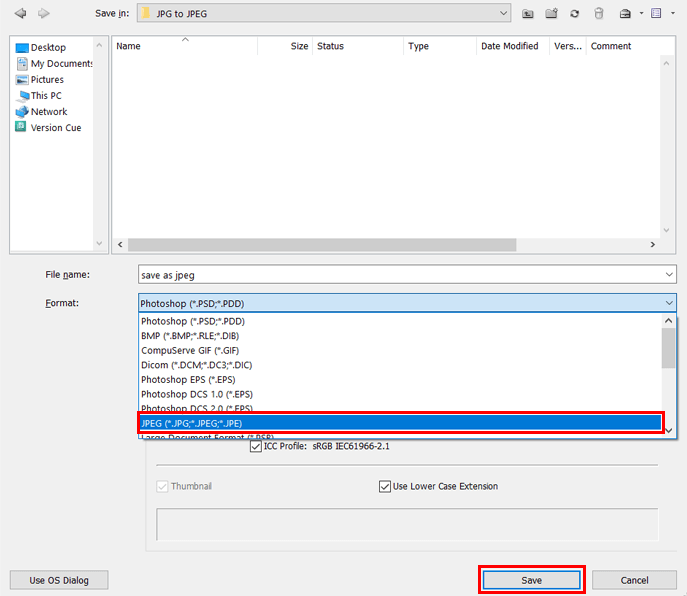The image size is (687, 596).
Task: Click the Save button
Action: point(531,580)
